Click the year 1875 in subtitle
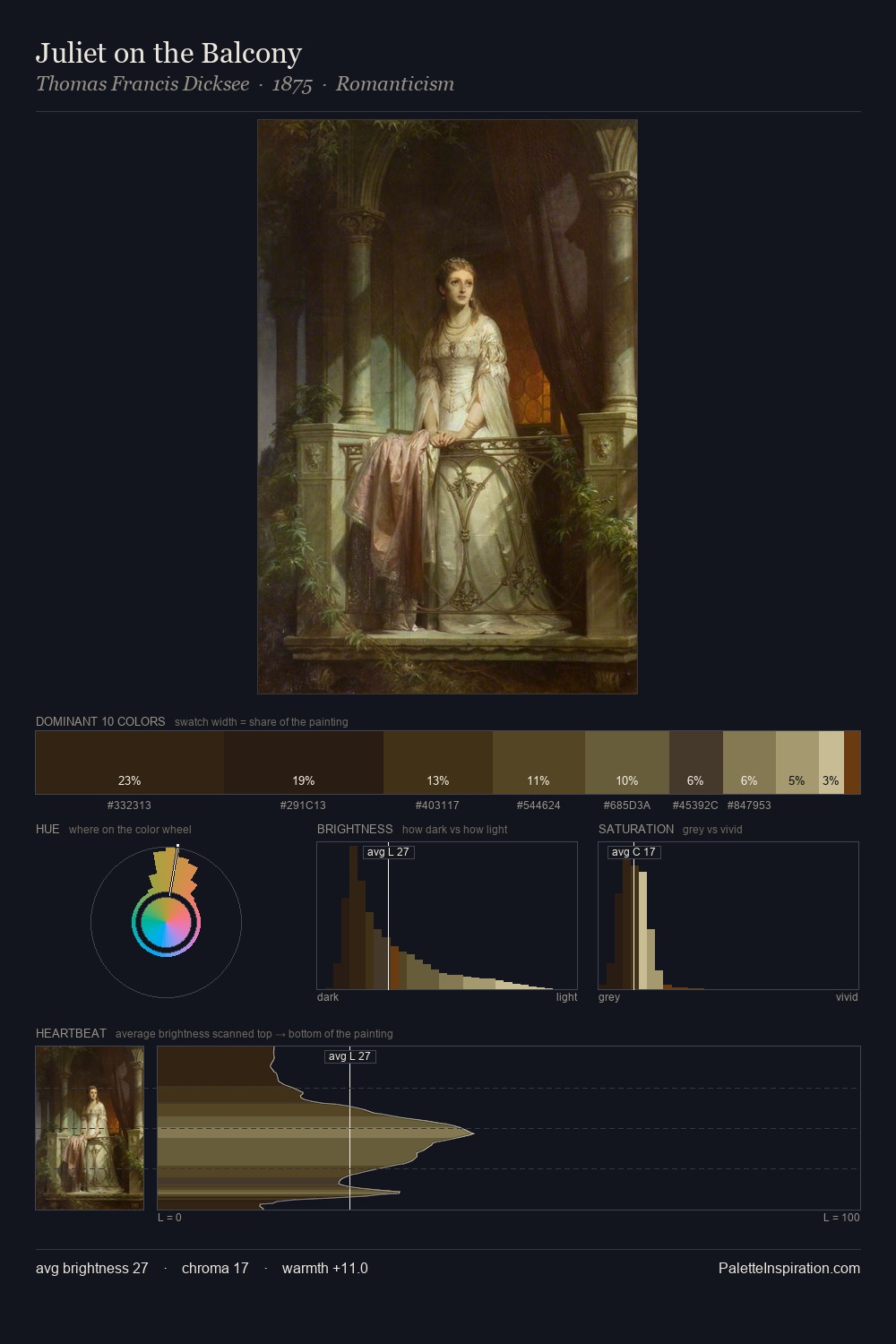This screenshot has width=896, height=1344. point(292,84)
